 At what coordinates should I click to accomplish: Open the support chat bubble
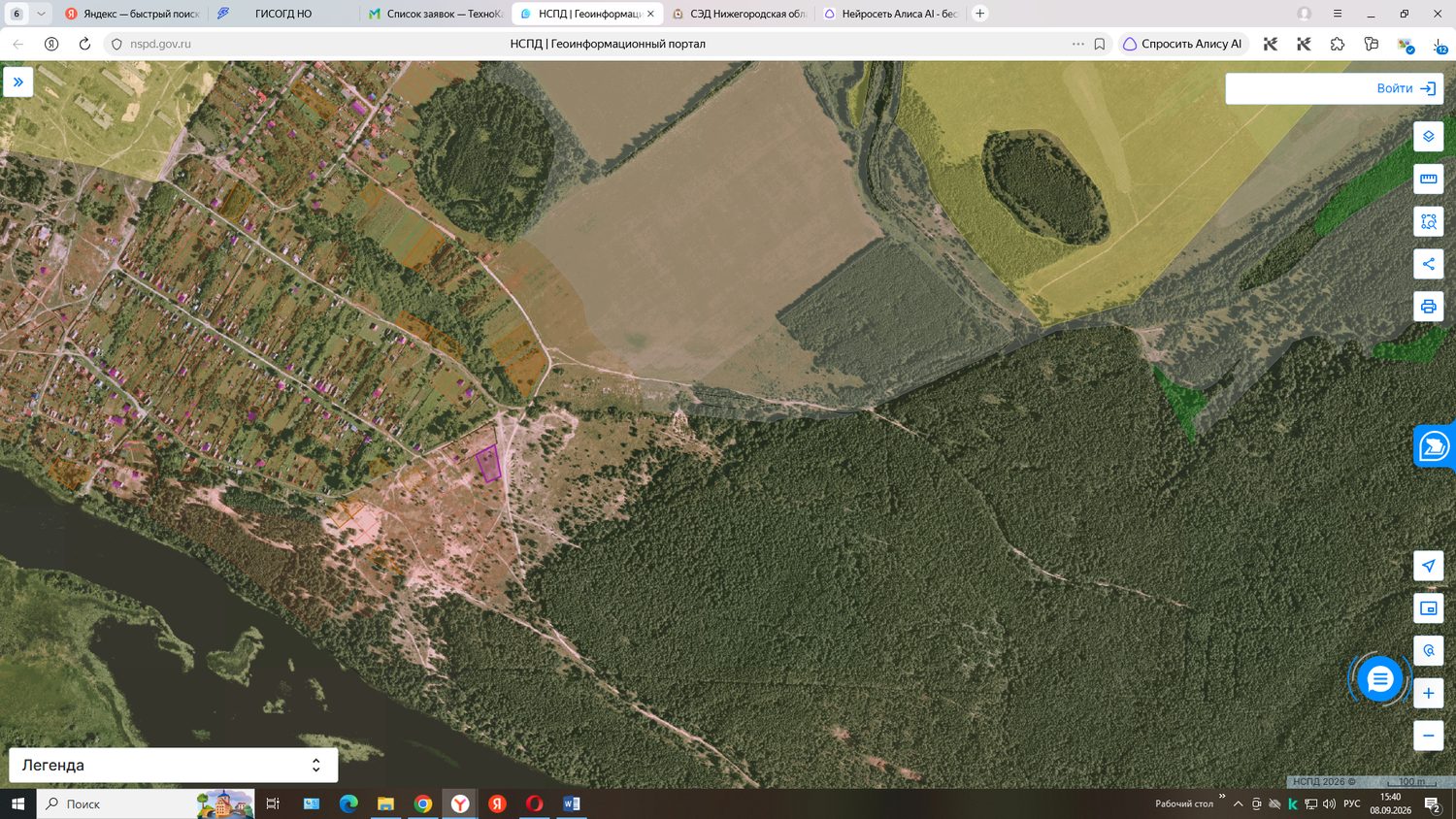(1379, 678)
